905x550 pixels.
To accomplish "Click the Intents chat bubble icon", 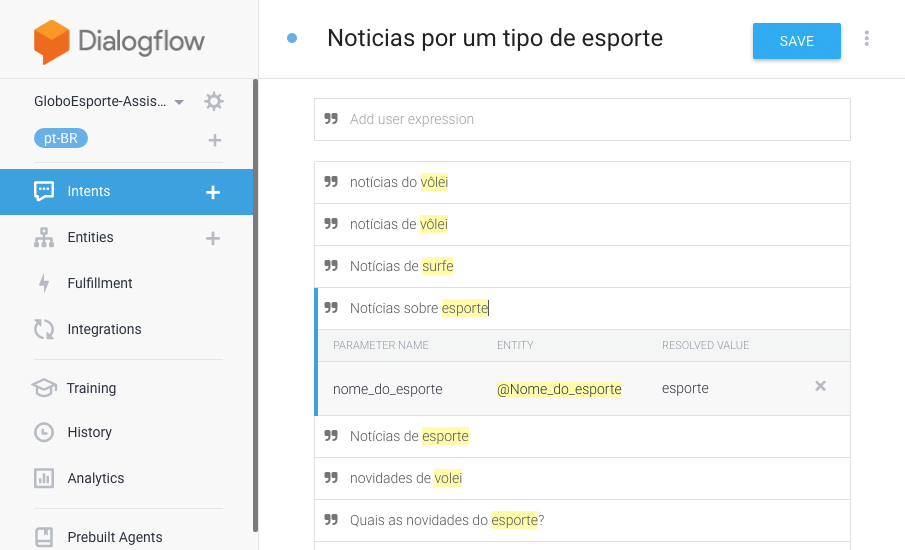I will click(44, 191).
